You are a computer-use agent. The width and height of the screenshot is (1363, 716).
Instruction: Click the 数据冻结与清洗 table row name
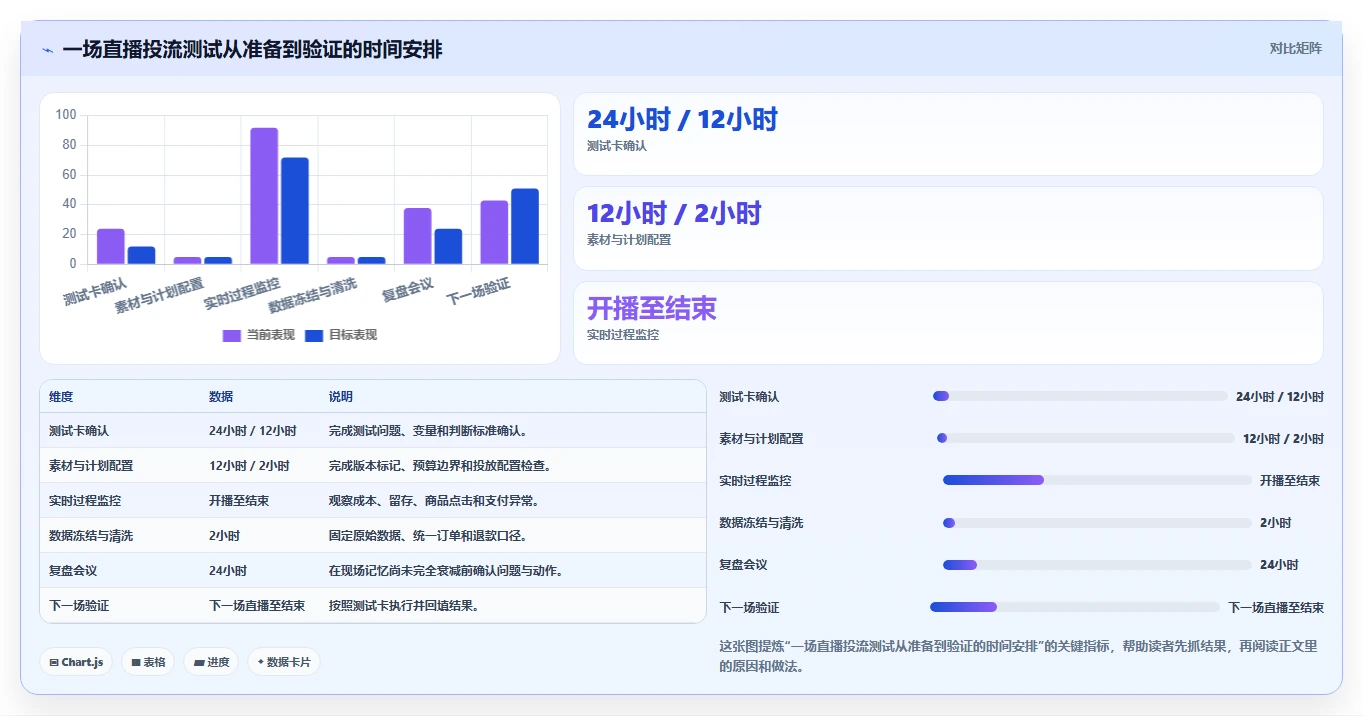pyautogui.click(x=91, y=536)
